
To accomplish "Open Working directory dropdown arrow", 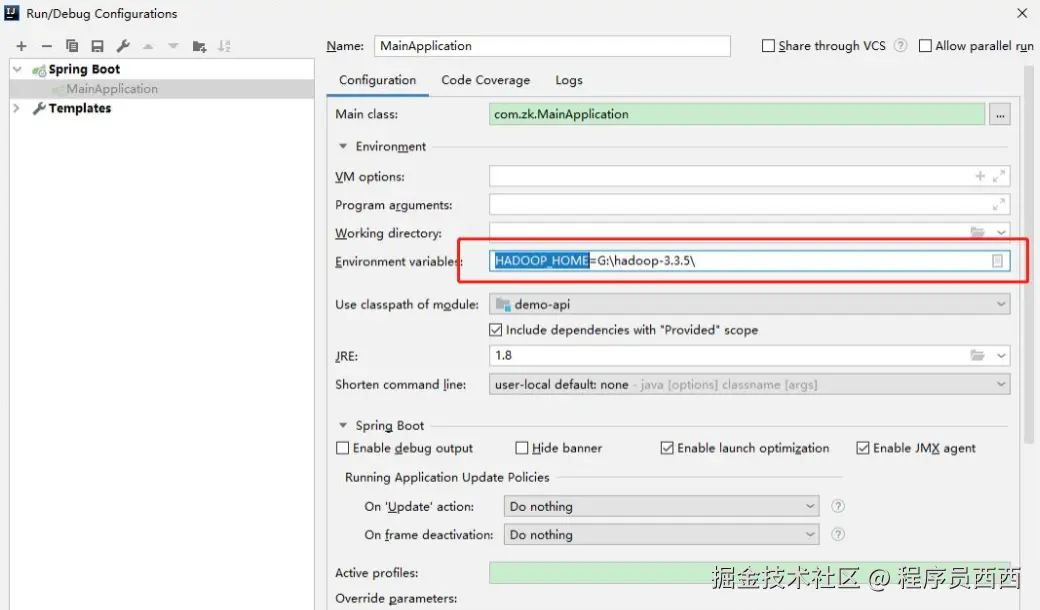I will (x=1001, y=232).
